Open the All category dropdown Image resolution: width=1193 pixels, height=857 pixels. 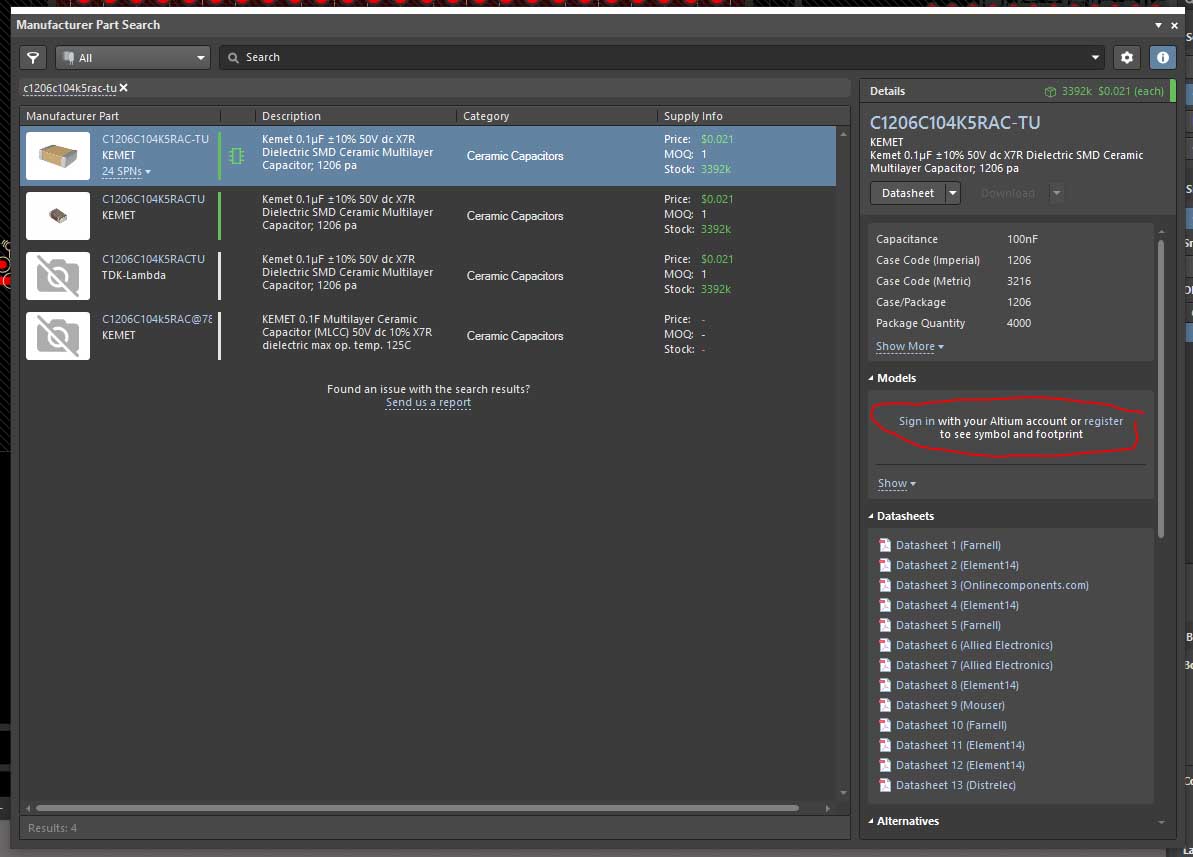[x=133, y=58]
